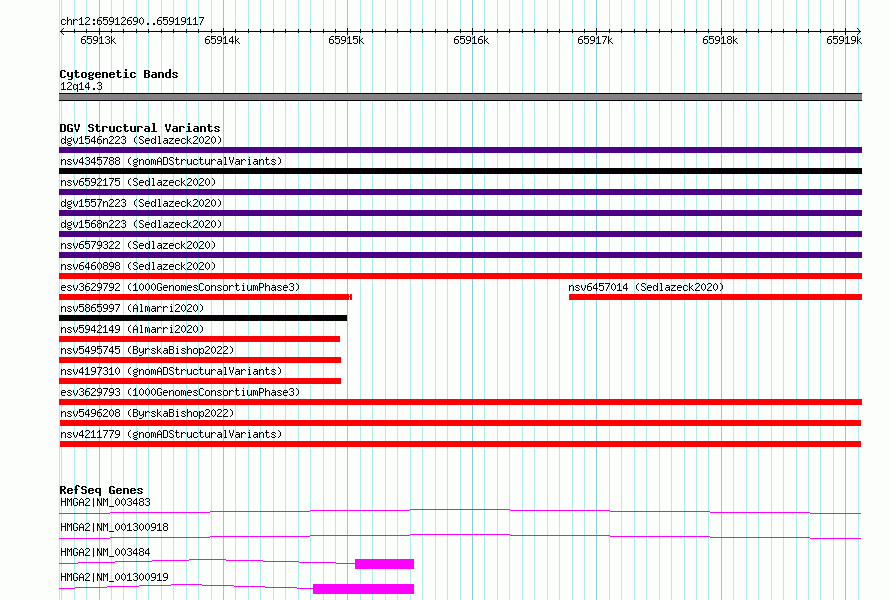Select the gray 12q14.3 cytogenetic band bar
Screen dimensions: 890x600
coord(460,97)
